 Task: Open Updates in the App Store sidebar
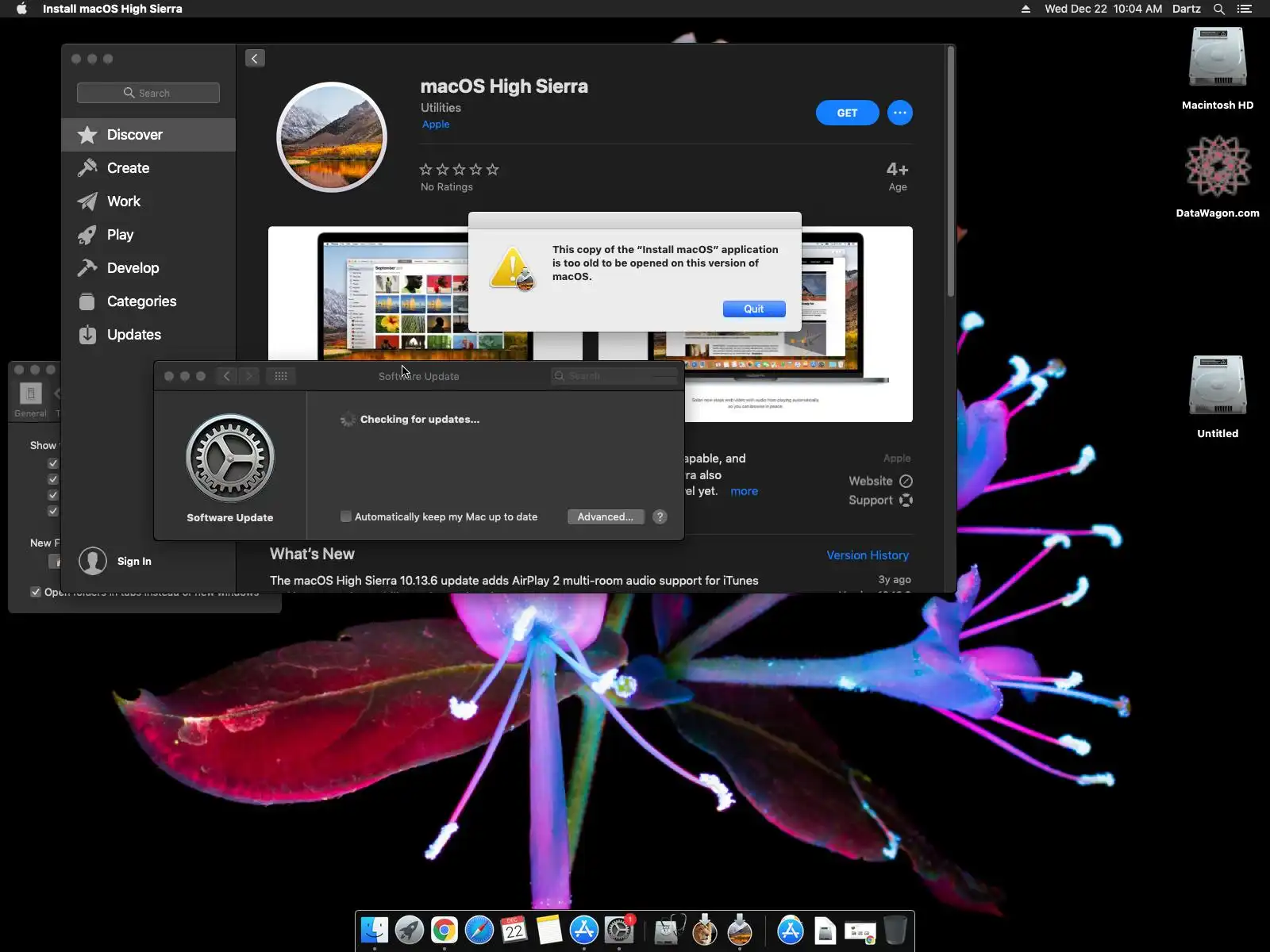(148, 335)
